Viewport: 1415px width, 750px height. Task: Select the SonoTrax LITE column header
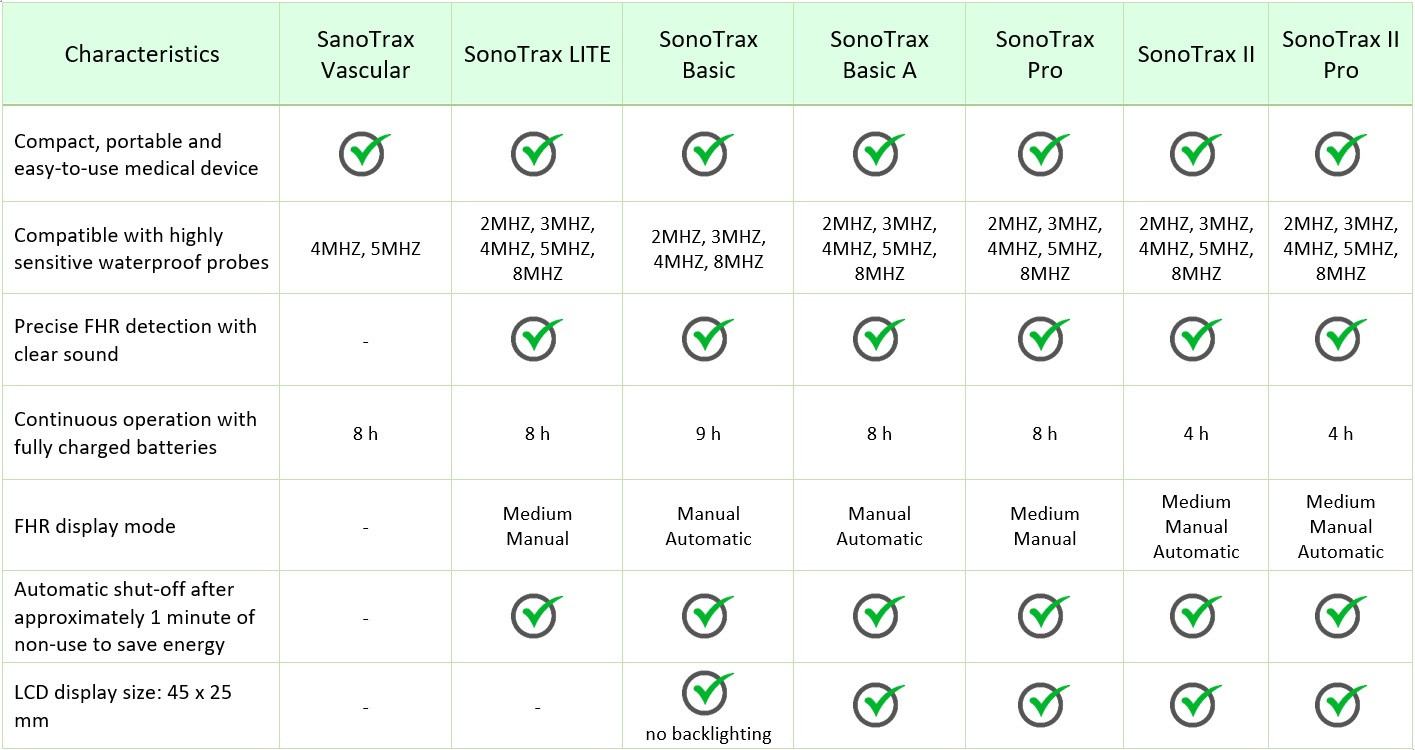(x=537, y=54)
